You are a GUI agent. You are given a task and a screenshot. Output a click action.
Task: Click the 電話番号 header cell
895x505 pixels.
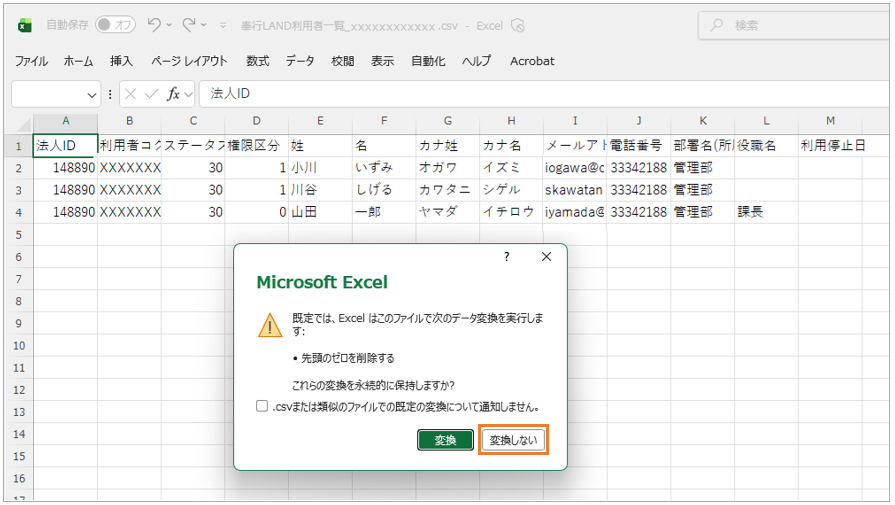[639, 146]
